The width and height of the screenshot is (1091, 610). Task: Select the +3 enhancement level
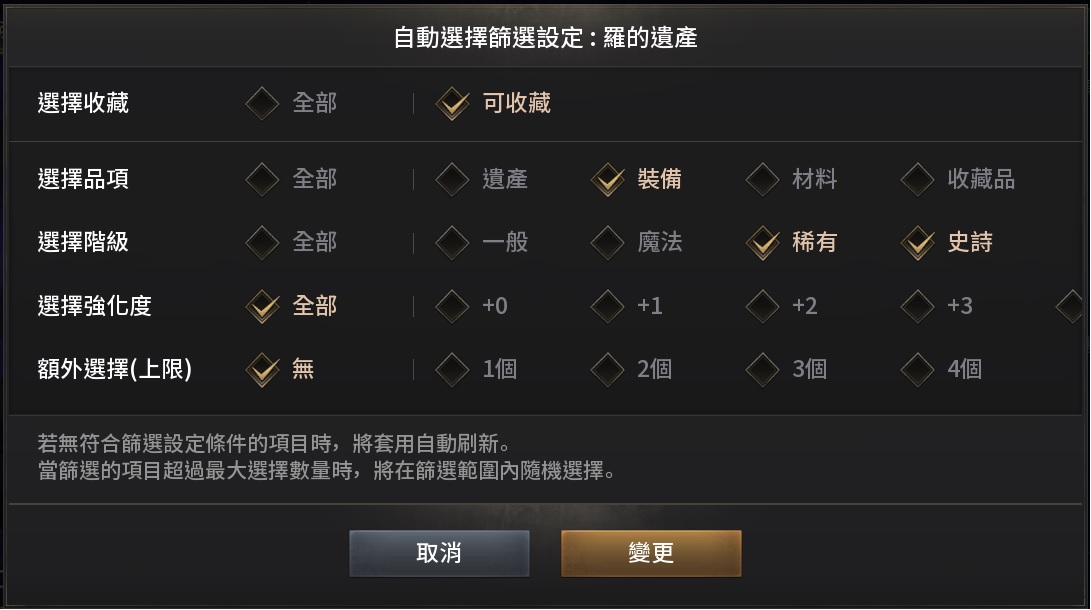[918, 306]
